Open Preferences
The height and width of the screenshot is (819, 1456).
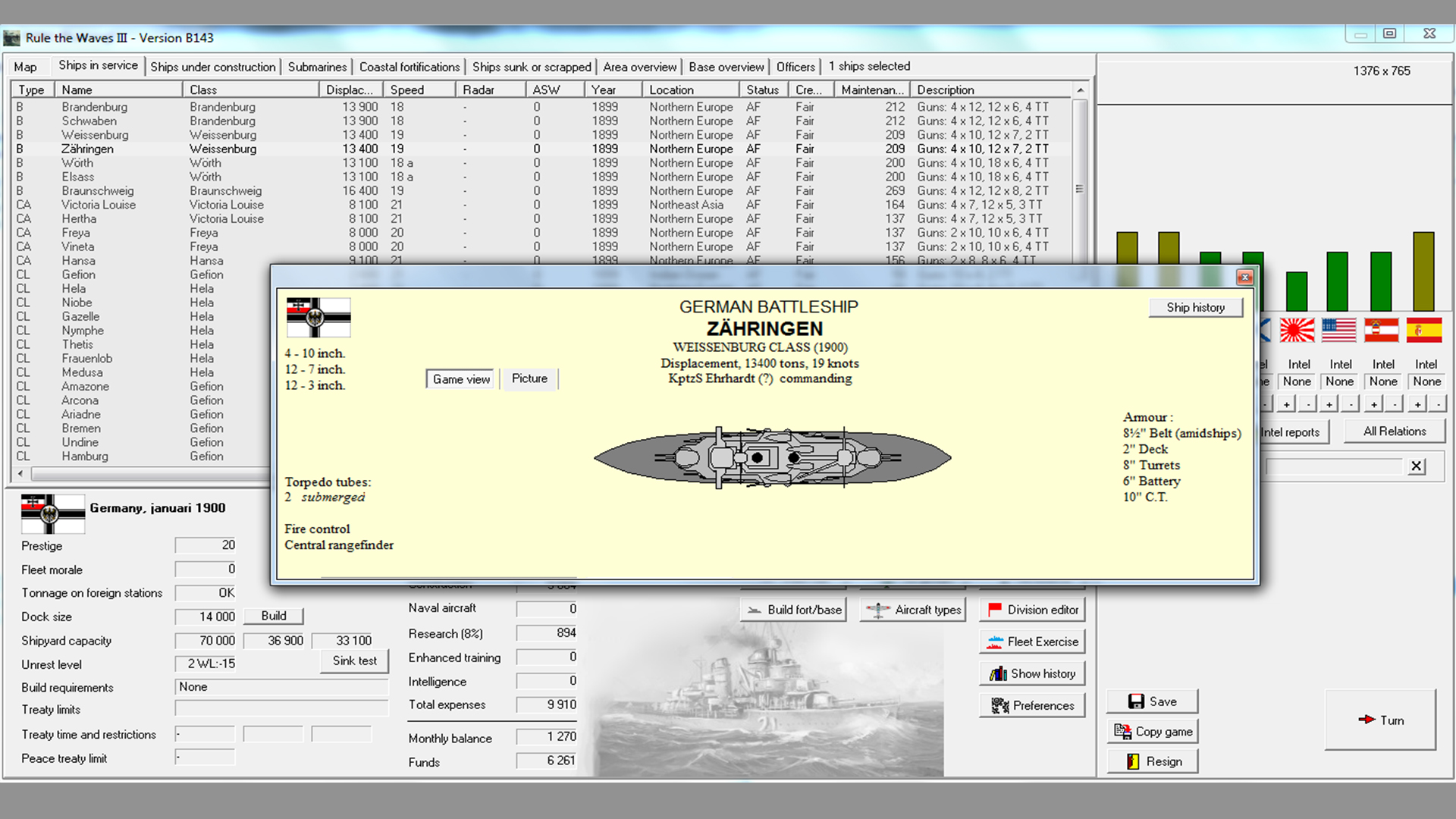(1032, 705)
